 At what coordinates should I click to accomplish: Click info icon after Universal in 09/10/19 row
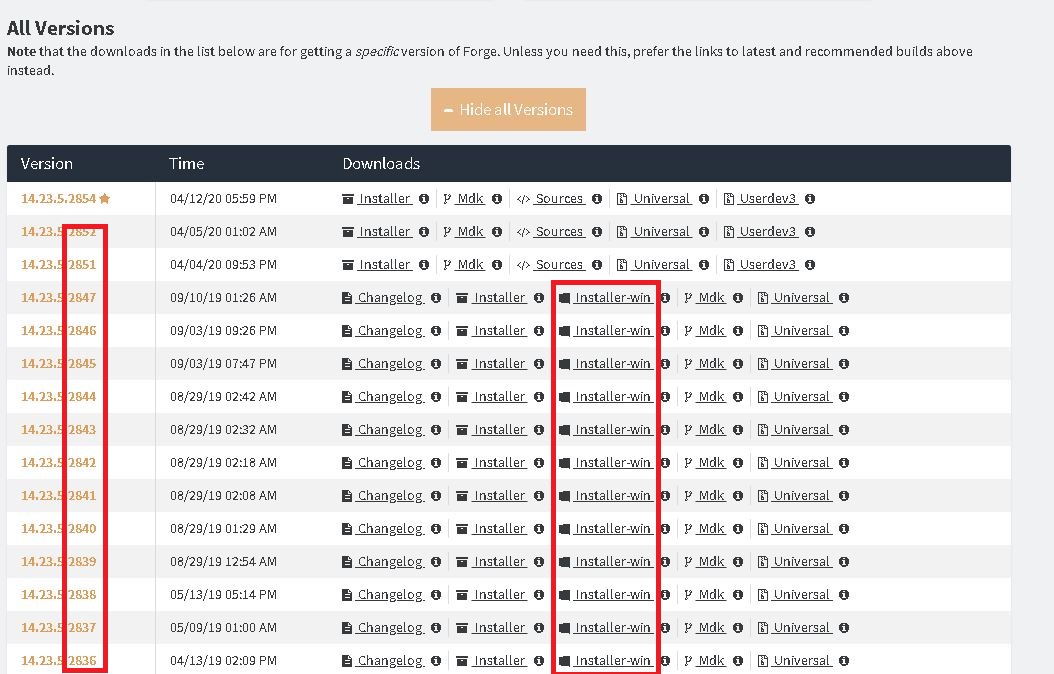(x=844, y=298)
